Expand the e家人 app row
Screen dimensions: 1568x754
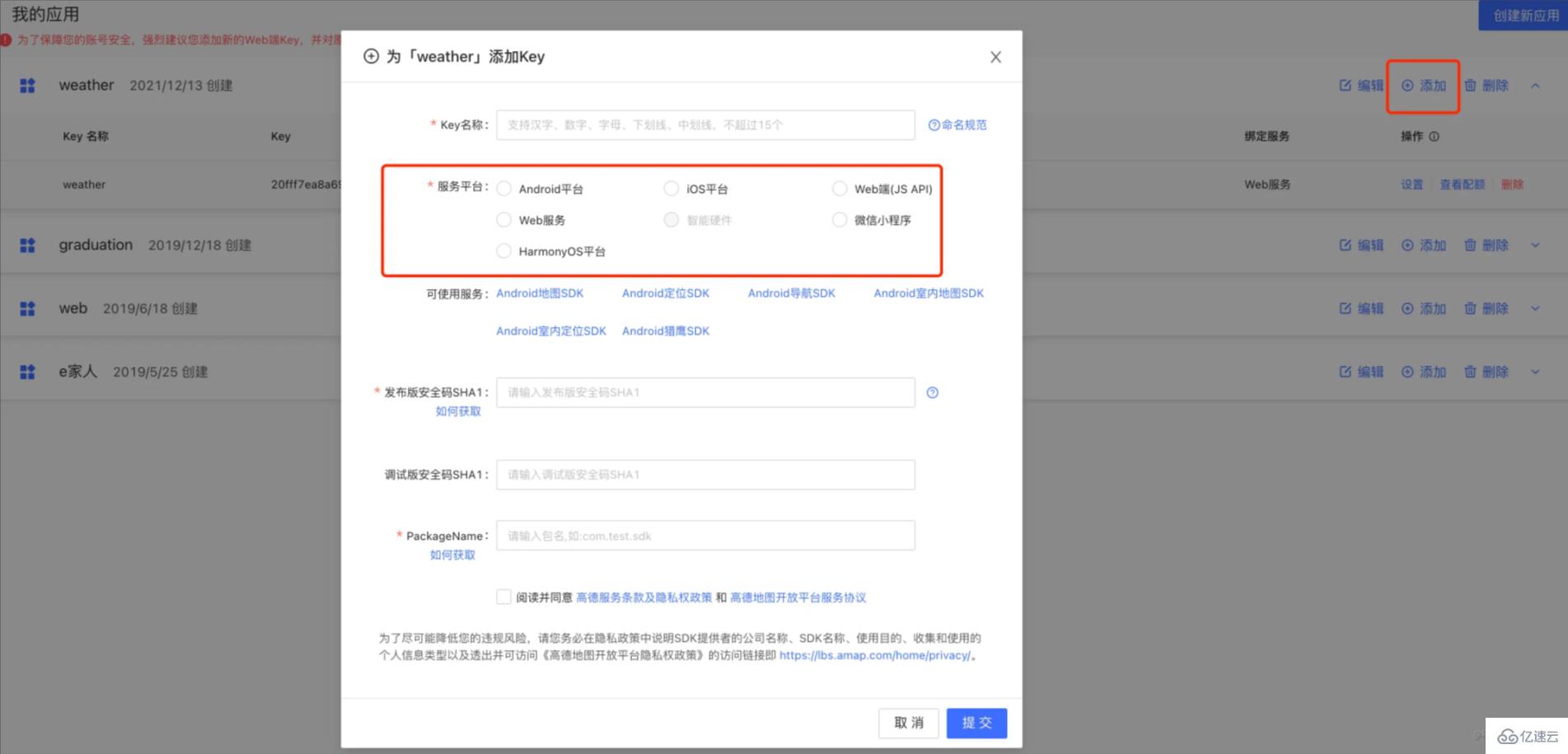[x=1535, y=372]
